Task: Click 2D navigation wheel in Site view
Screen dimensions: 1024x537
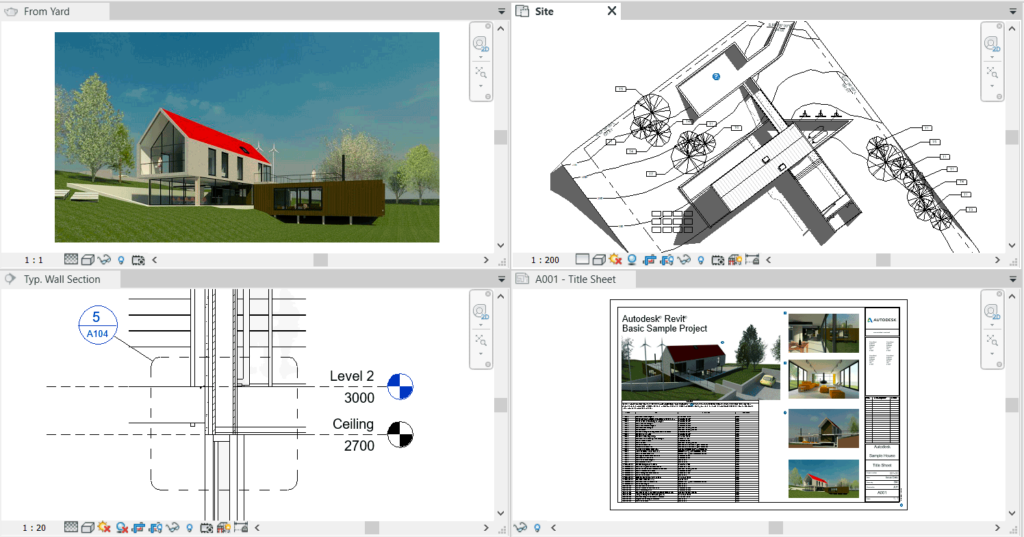Action: [x=992, y=44]
